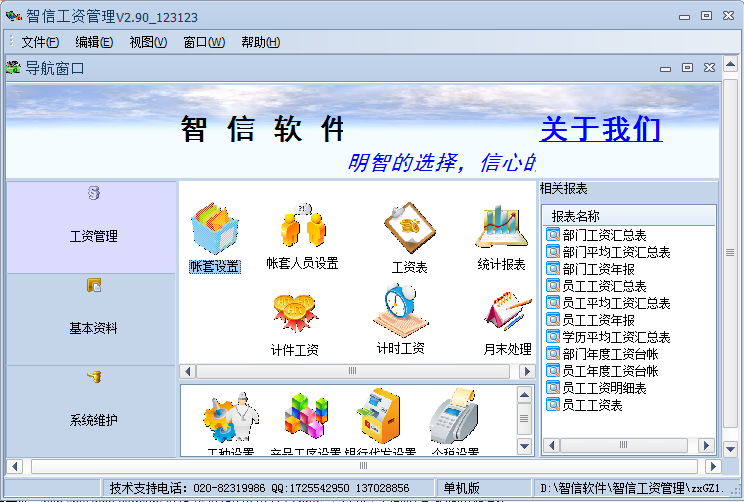Select 部门工资汇总表 in report list
The image size is (744, 502).
604,235
